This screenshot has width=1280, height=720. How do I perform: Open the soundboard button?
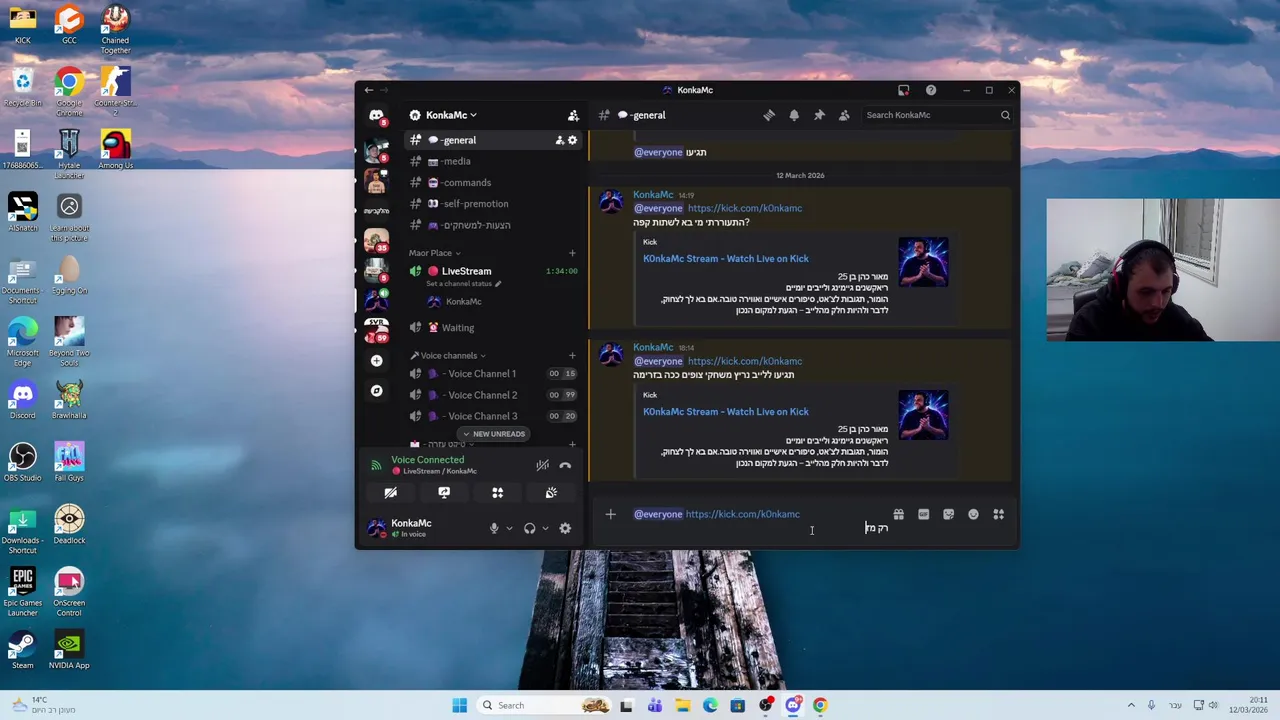click(551, 493)
